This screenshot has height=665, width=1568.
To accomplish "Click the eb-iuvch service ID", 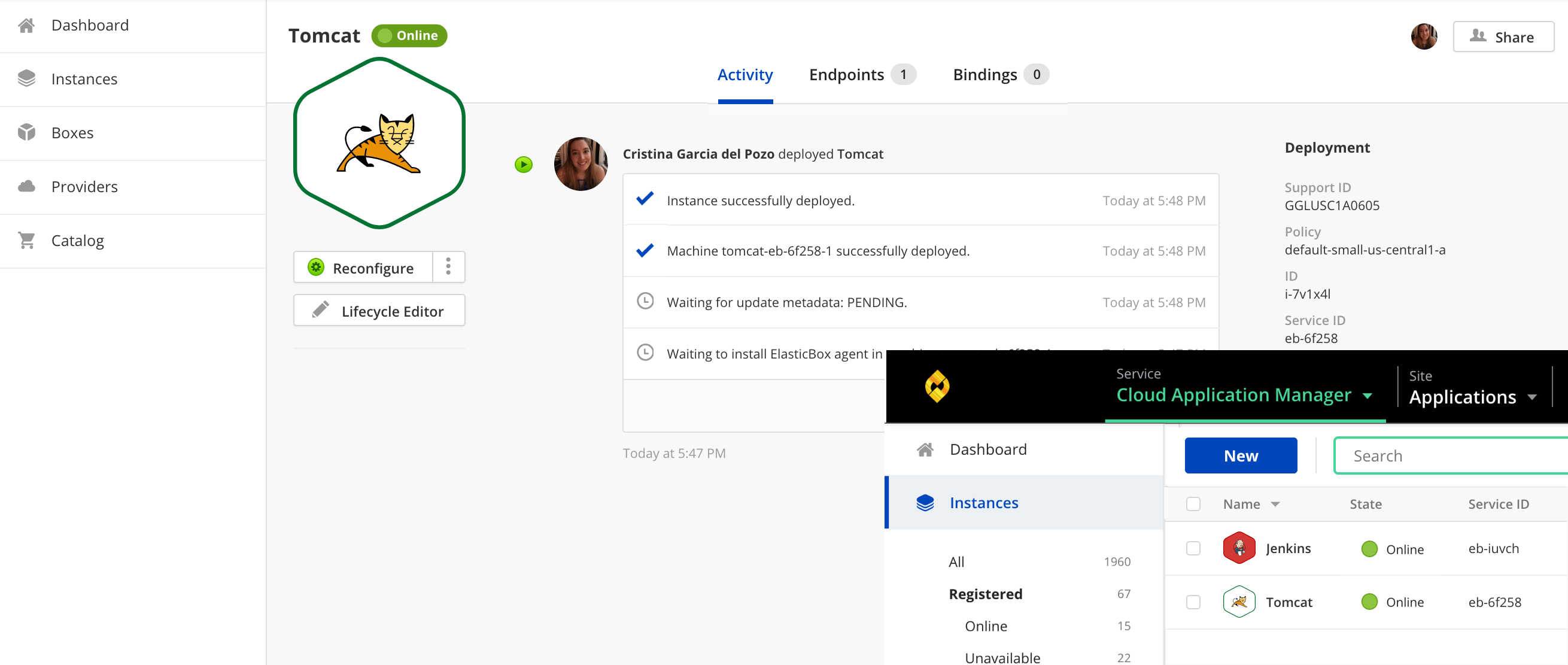I will pyautogui.click(x=1493, y=548).
